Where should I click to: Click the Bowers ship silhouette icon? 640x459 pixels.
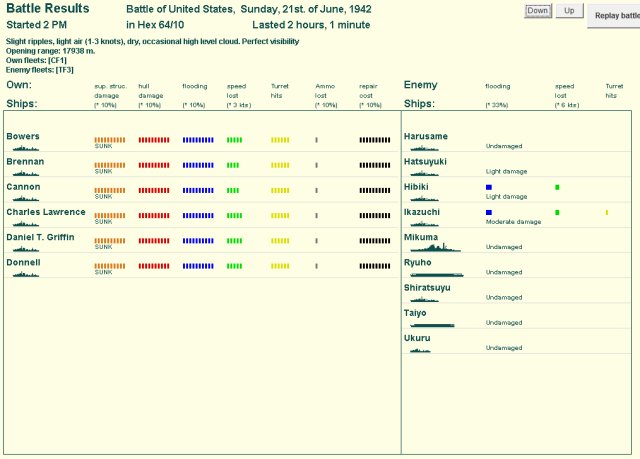(26, 147)
